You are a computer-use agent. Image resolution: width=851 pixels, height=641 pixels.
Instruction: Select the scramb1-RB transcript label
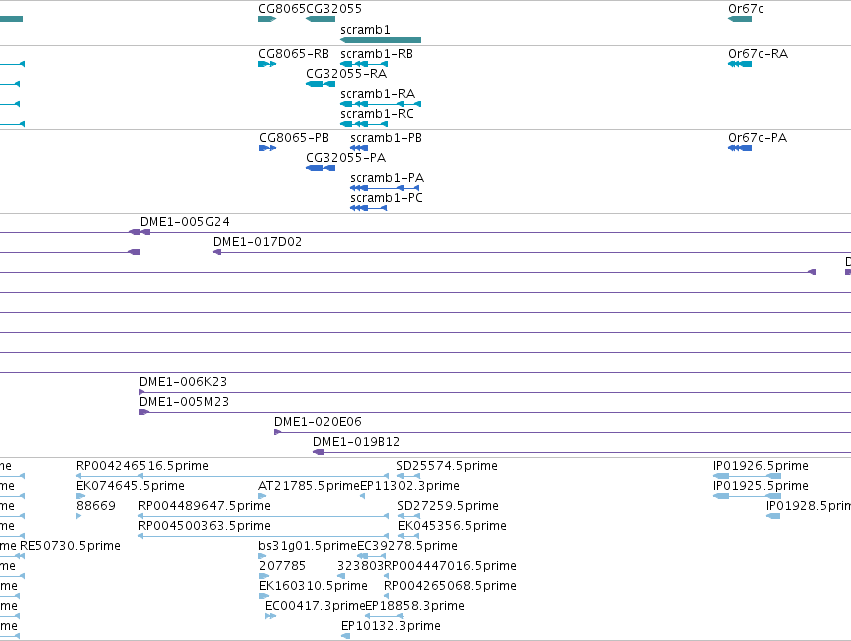coord(376,54)
